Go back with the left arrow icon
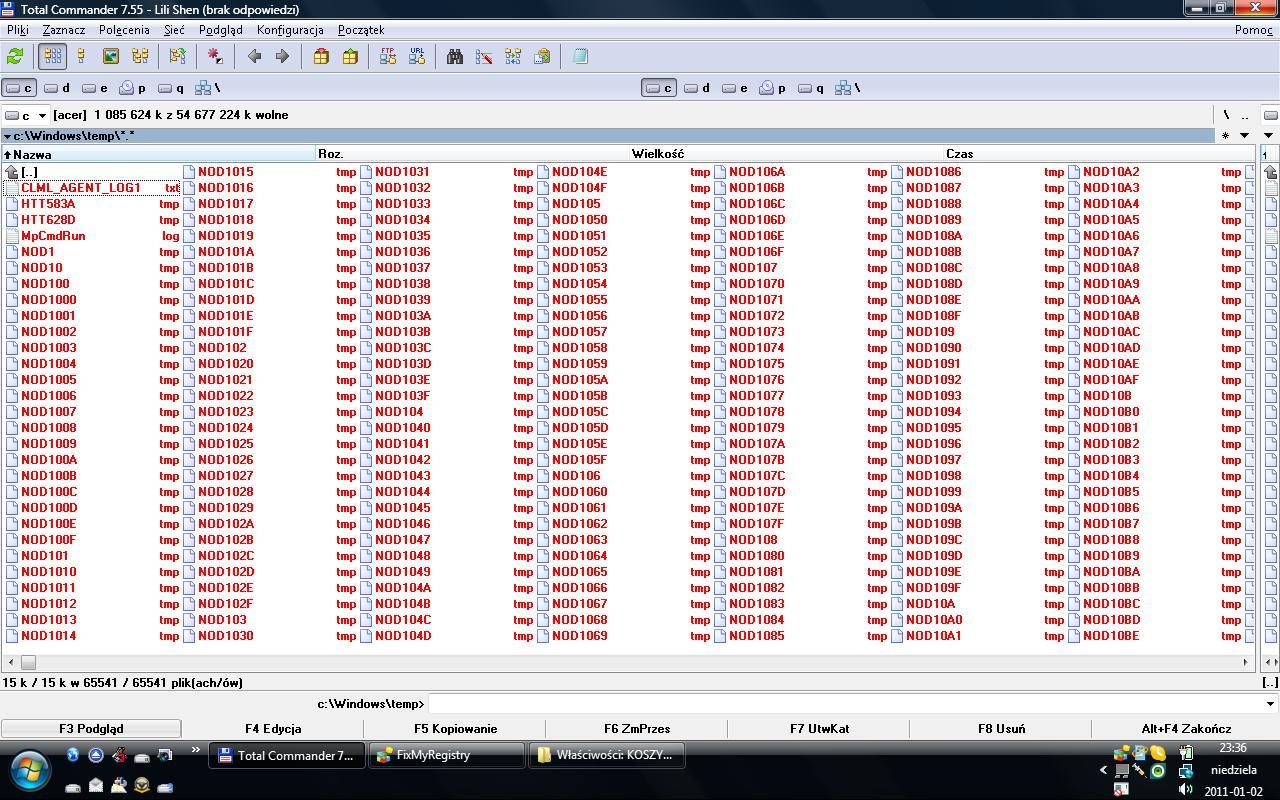This screenshot has width=1280, height=800. tap(254, 57)
